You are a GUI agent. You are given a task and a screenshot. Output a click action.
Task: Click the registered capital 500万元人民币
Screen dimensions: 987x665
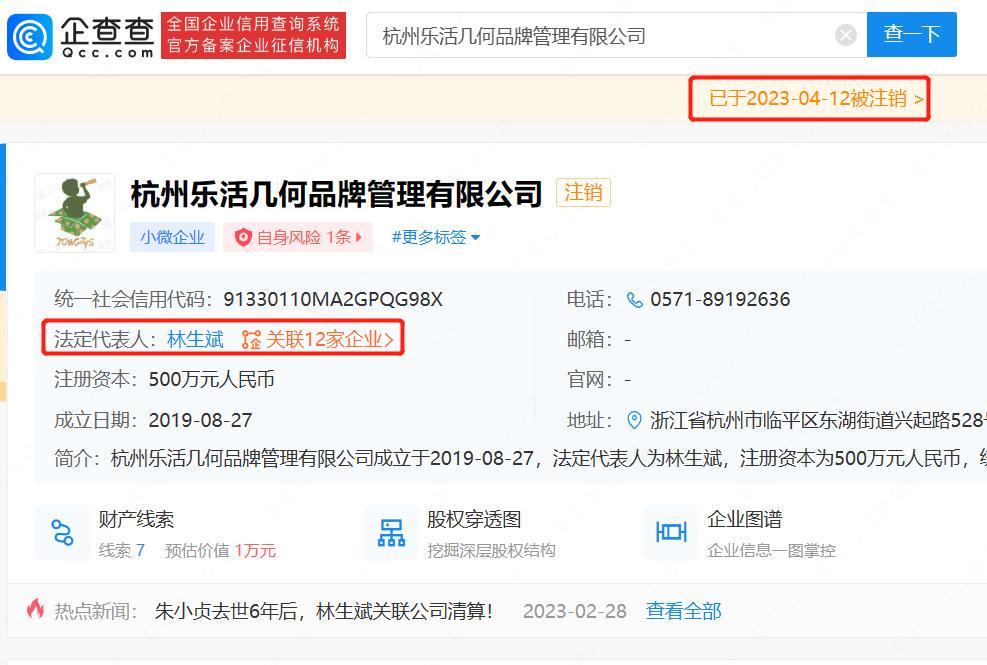coord(212,380)
